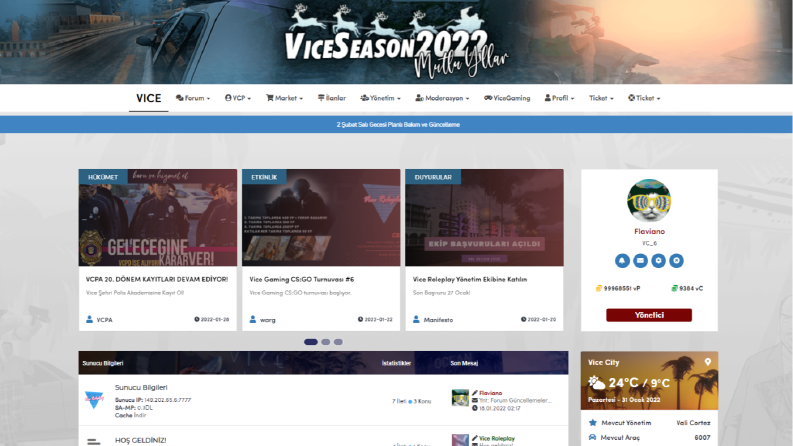The height and width of the screenshot is (446, 793).
Task: Expand the VCP dropdown menu
Action: tap(238, 98)
